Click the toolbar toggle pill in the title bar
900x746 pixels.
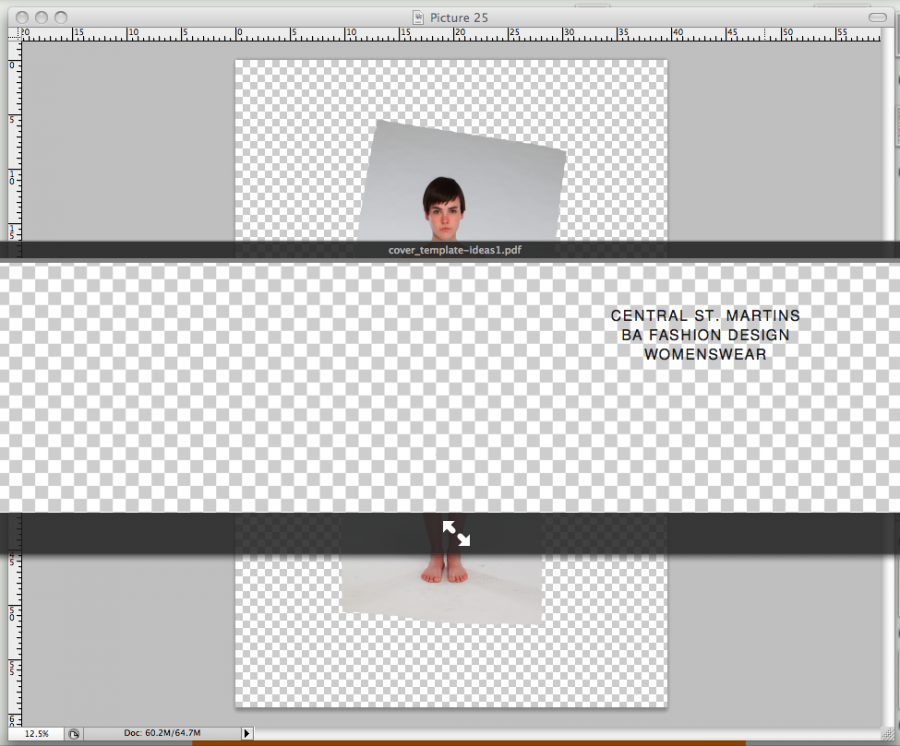click(x=877, y=17)
